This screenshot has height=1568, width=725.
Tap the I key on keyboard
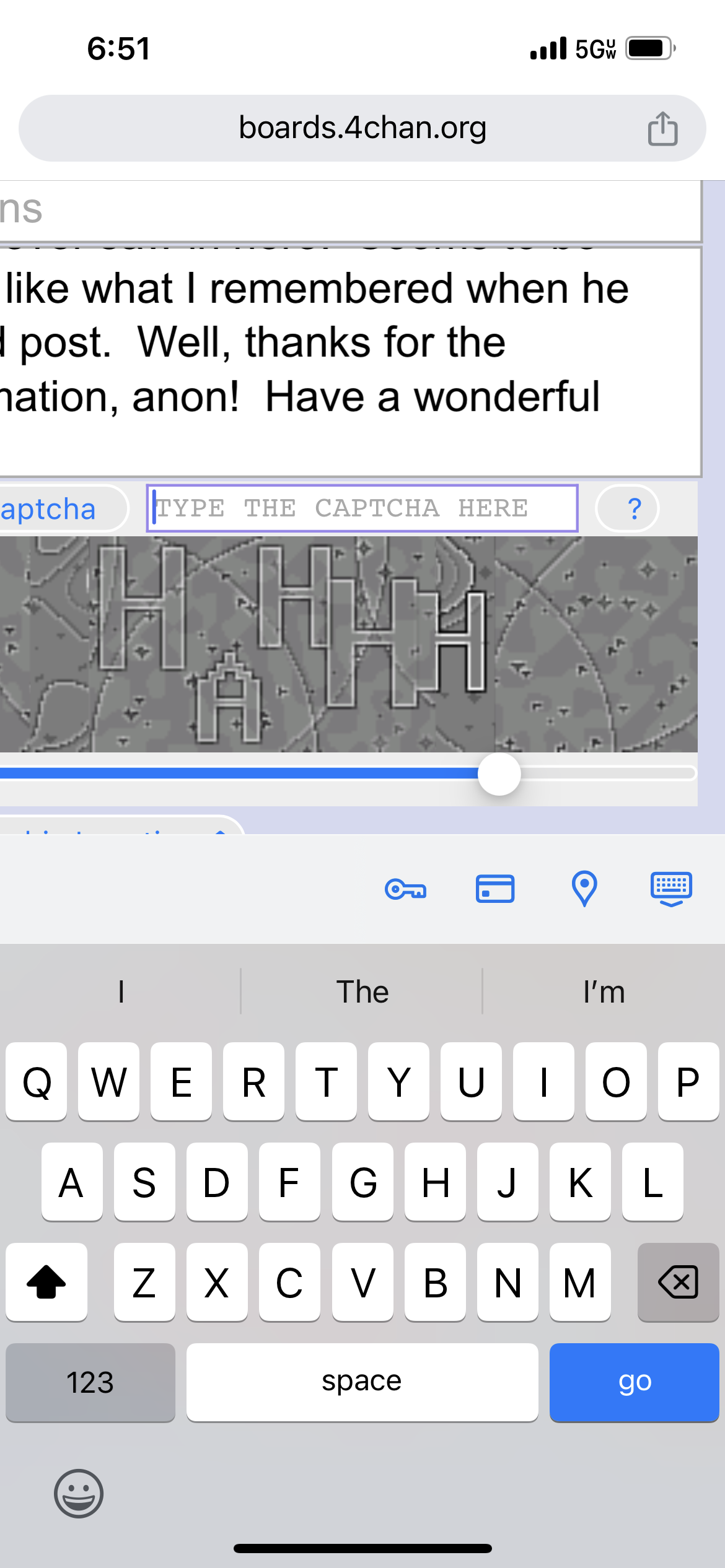(544, 1081)
